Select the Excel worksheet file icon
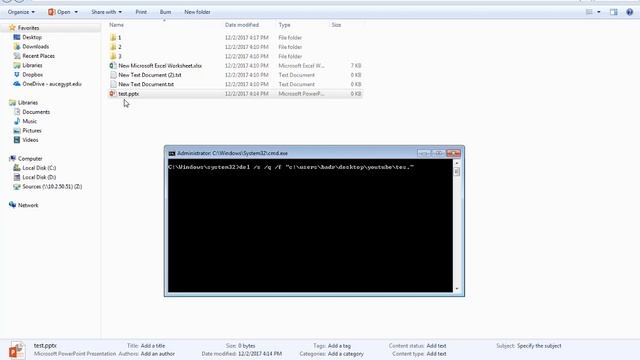This screenshot has height=360, width=640. click(113, 66)
